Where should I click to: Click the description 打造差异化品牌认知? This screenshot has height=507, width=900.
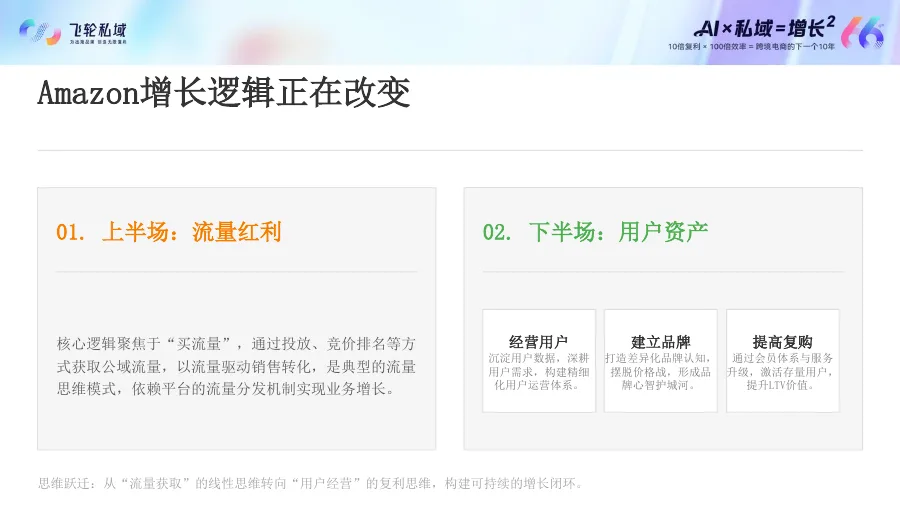tap(660, 371)
